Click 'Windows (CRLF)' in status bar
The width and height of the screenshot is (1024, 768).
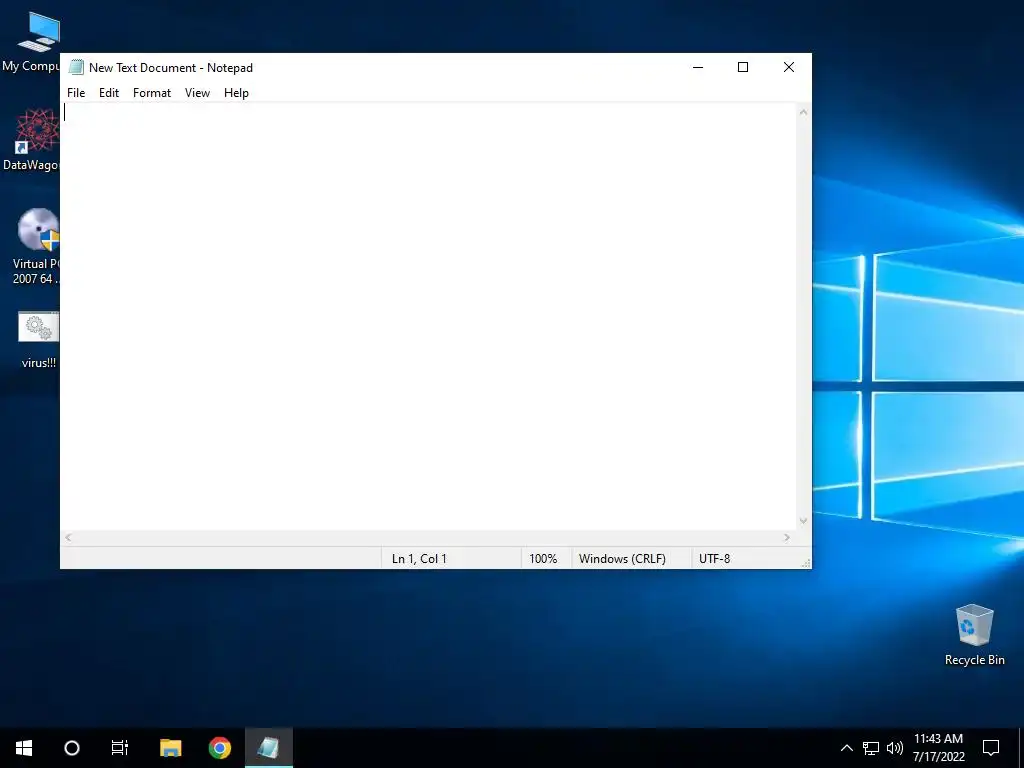pos(622,558)
